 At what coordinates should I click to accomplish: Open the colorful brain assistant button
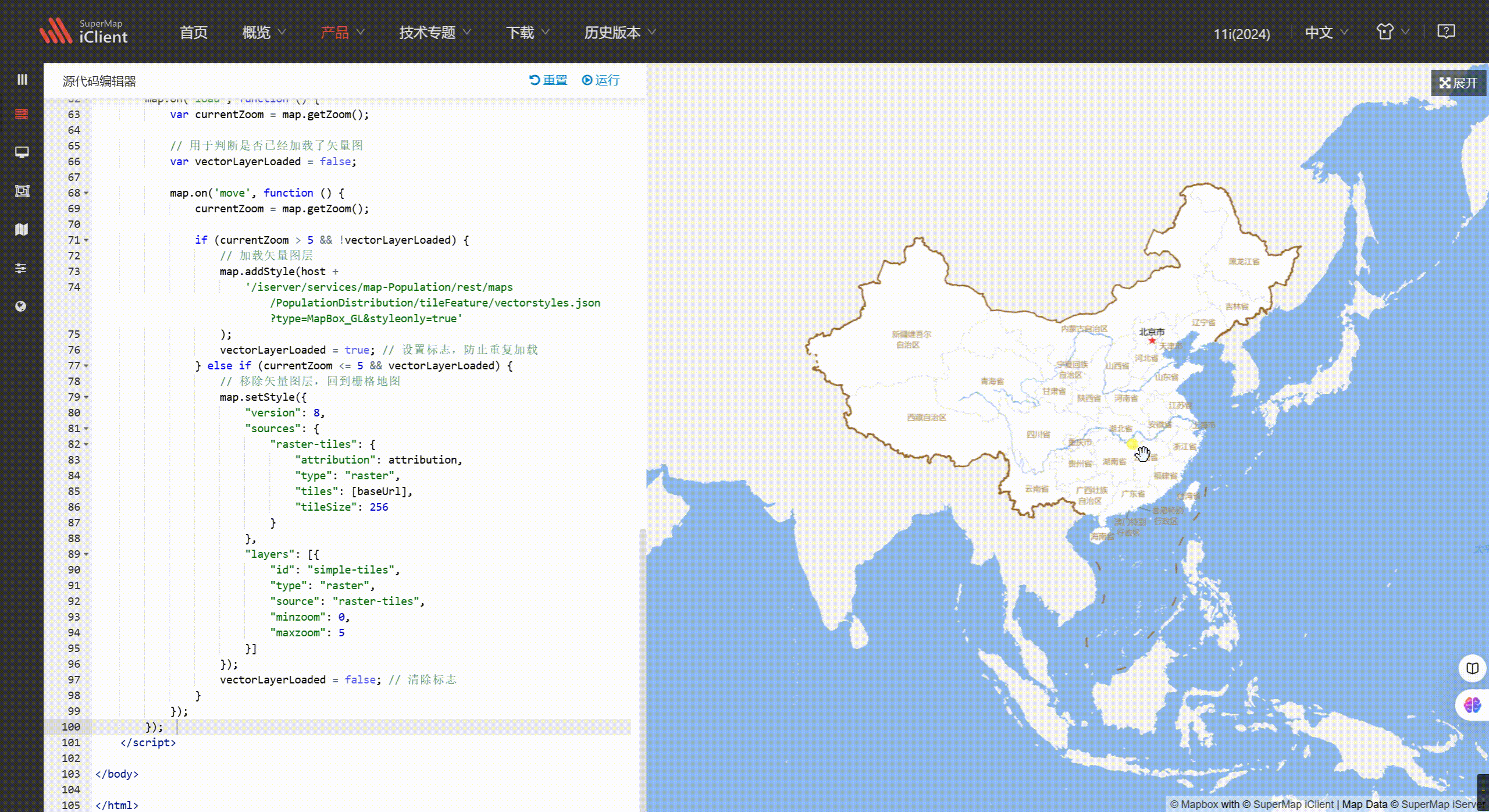coord(1472,706)
